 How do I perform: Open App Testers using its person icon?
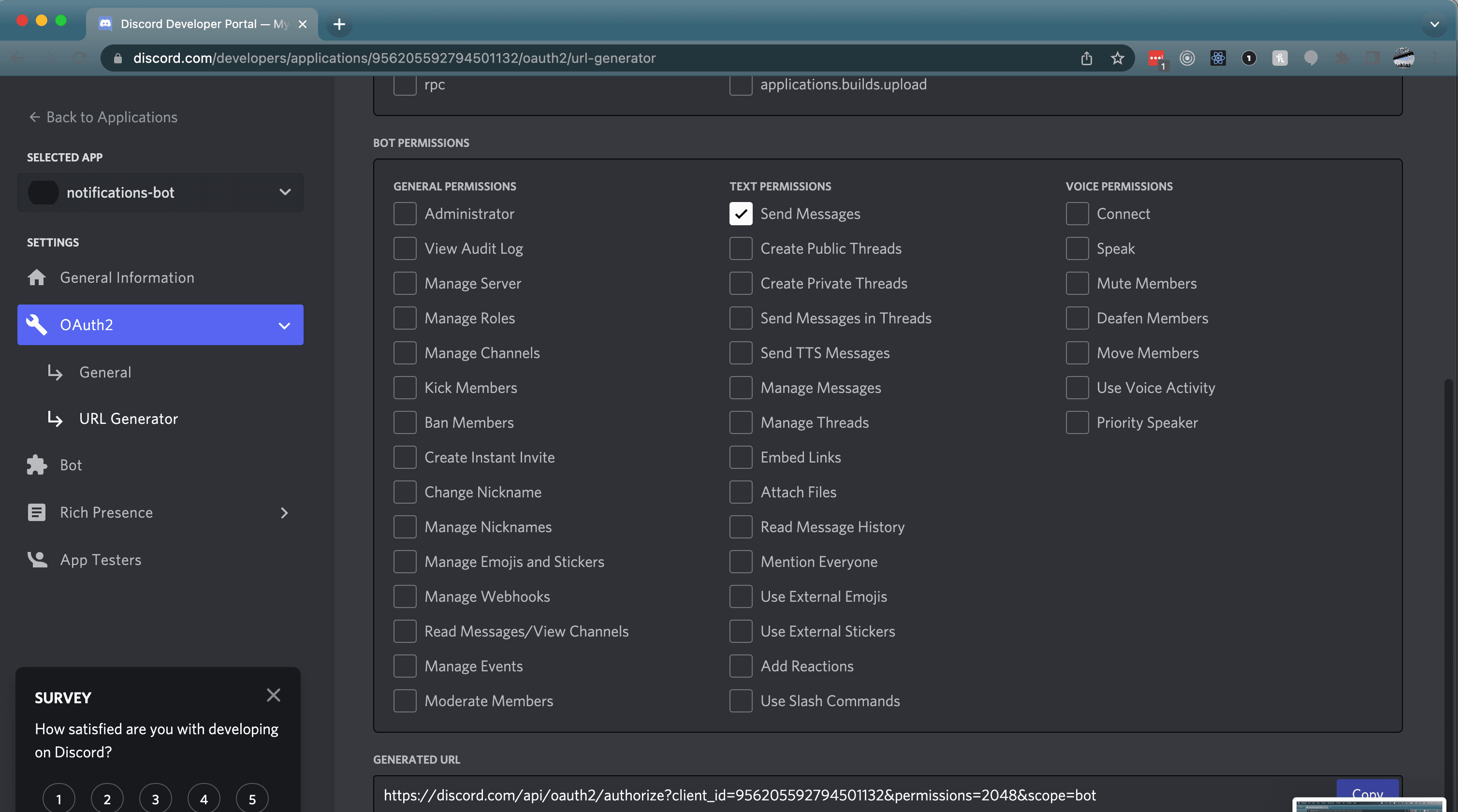(x=36, y=560)
